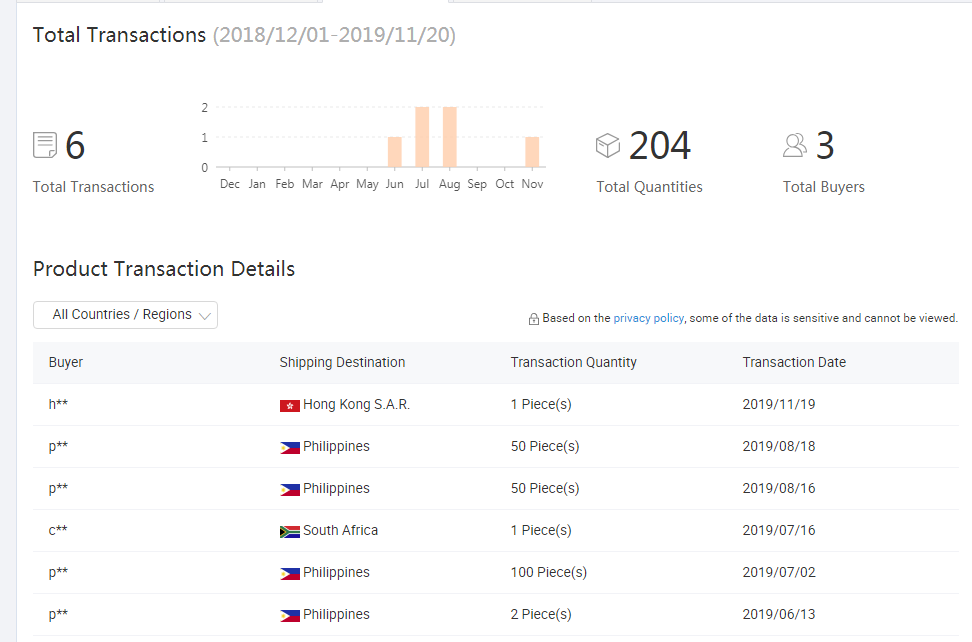
Task: Select the July bar in chart
Action: click(422, 137)
